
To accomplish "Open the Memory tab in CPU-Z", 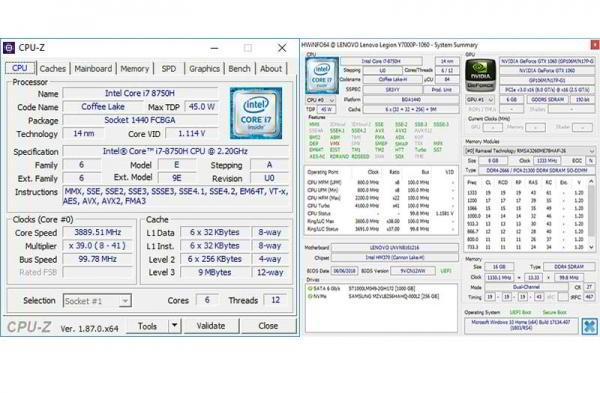I will (135, 69).
